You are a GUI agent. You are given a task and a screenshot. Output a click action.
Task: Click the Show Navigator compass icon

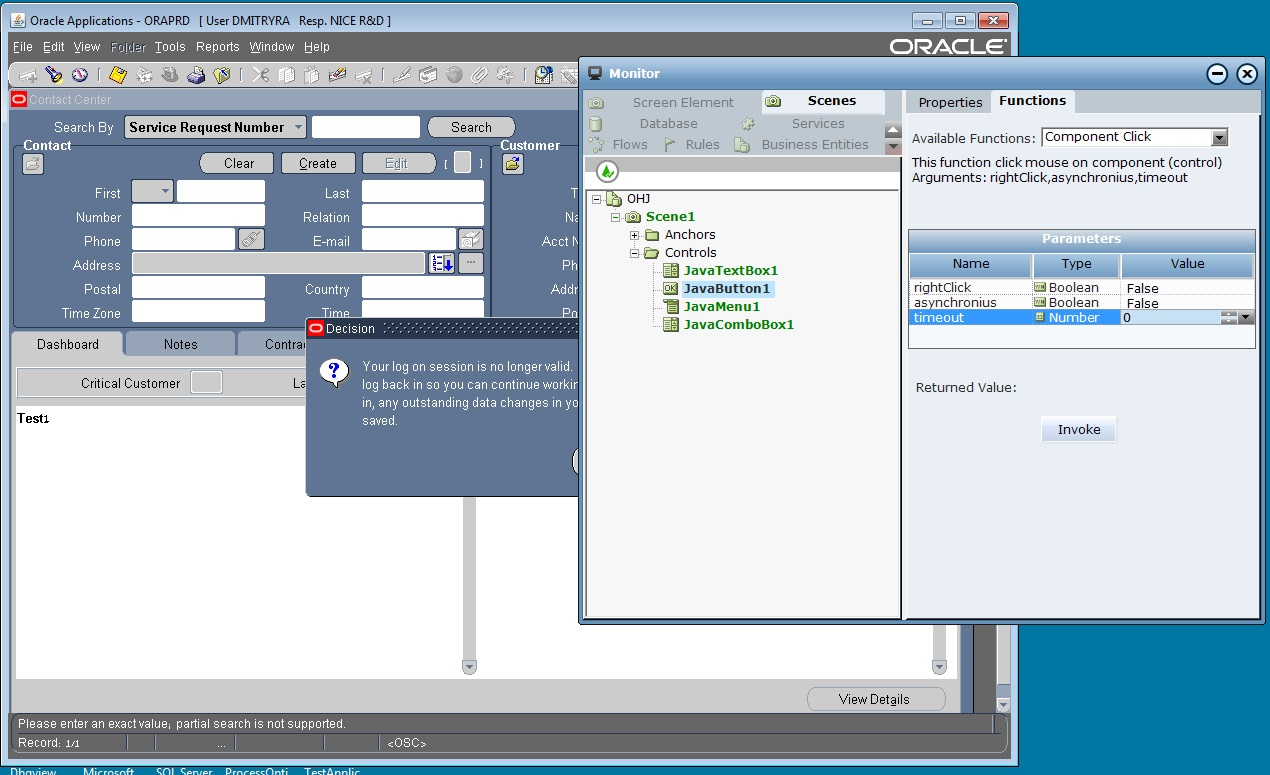pos(79,75)
